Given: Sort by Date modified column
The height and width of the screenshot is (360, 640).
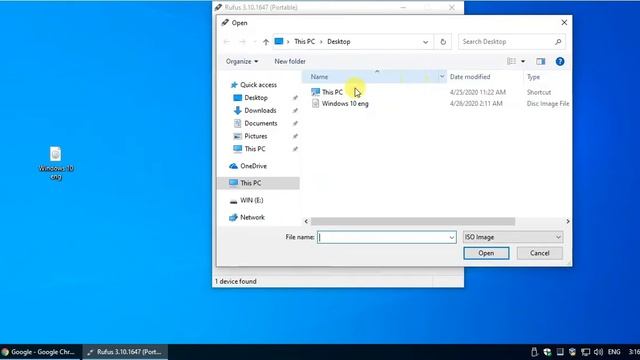Looking at the screenshot, I should click(x=470, y=77).
